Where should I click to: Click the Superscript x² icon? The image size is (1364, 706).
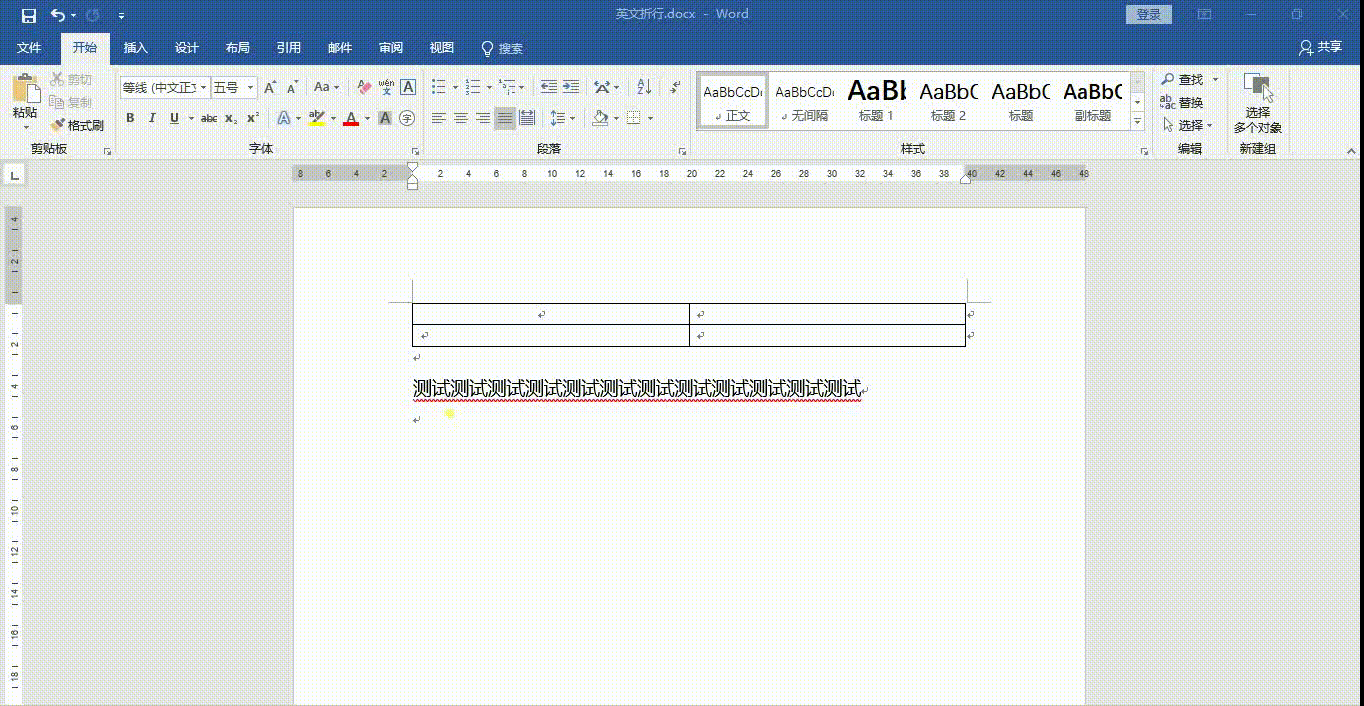pyautogui.click(x=253, y=118)
